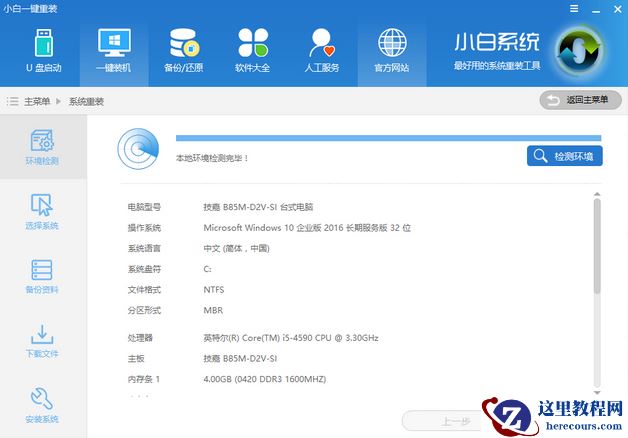This screenshot has height=438, width=628.
Task: Open the hamburger menu in title bar
Action: coord(574,9)
